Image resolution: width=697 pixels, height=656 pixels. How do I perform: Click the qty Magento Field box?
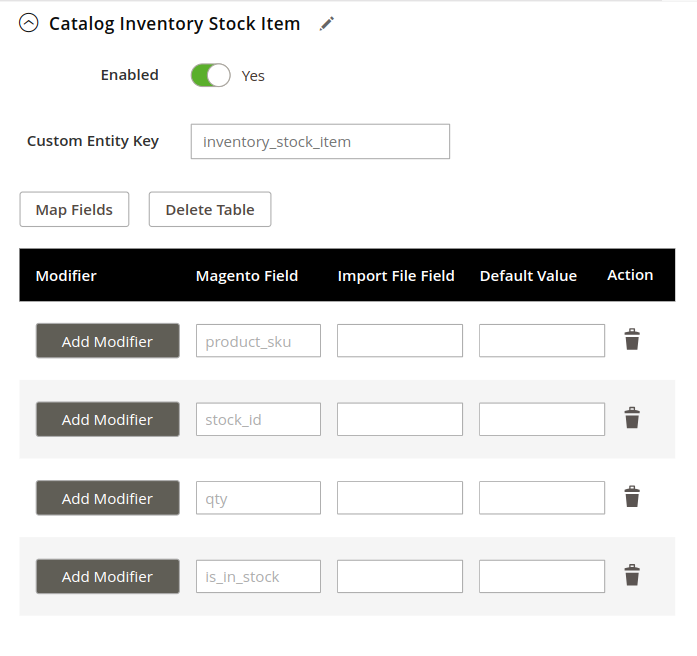(x=258, y=498)
